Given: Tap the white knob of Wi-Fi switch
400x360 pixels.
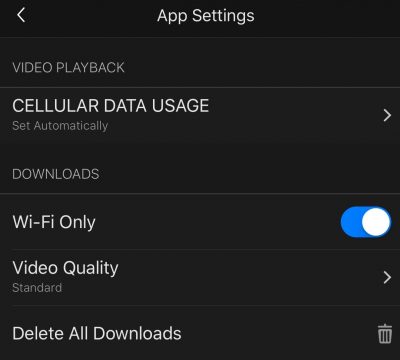Looking at the screenshot, I should pyautogui.click(x=376, y=222).
